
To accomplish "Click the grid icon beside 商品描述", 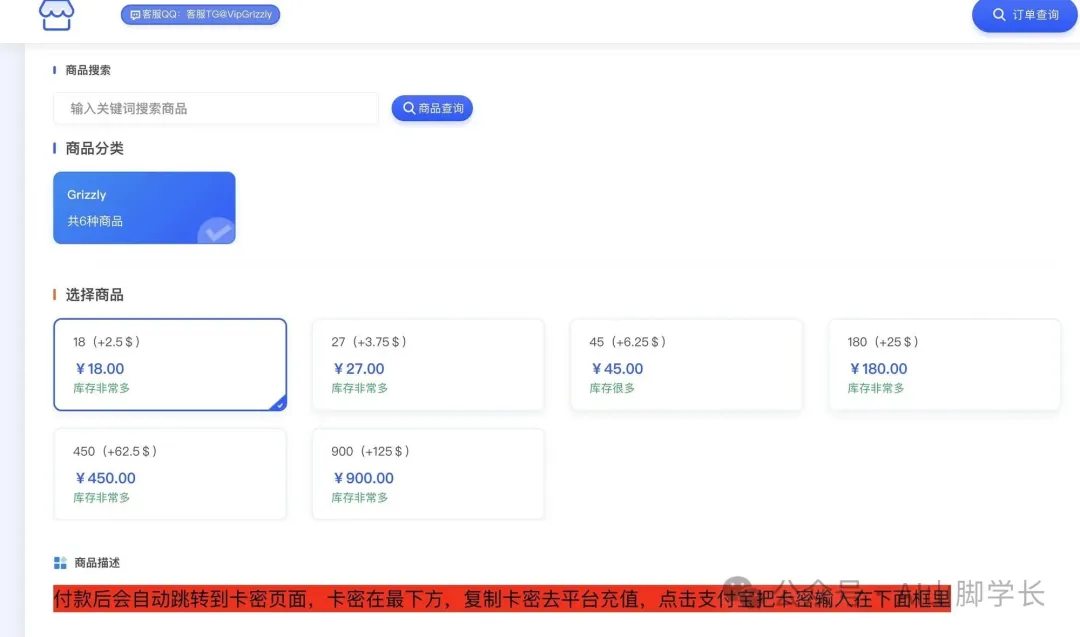I will pyautogui.click(x=60, y=563).
